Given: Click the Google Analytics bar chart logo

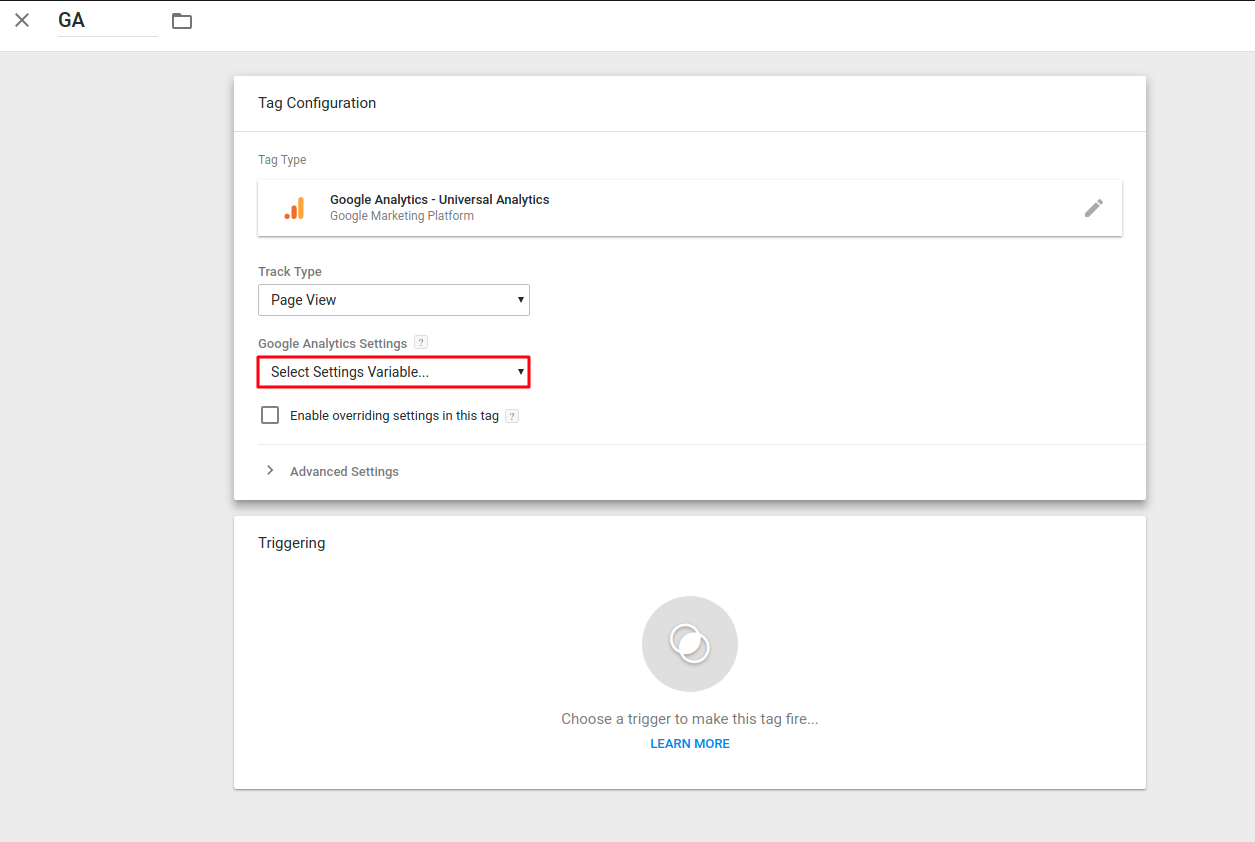Looking at the screenshot, I should pyautogui.click(x=294, y=208).
